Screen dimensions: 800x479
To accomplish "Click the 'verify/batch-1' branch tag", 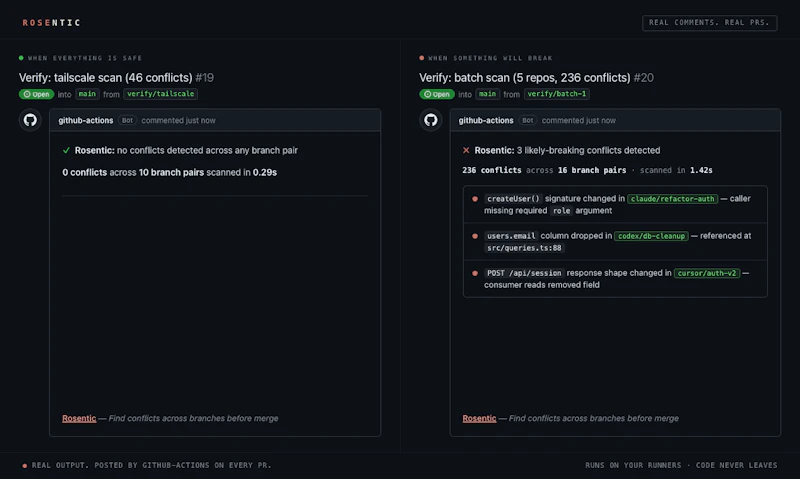I will pyautogui.click(x=557, y=94).
